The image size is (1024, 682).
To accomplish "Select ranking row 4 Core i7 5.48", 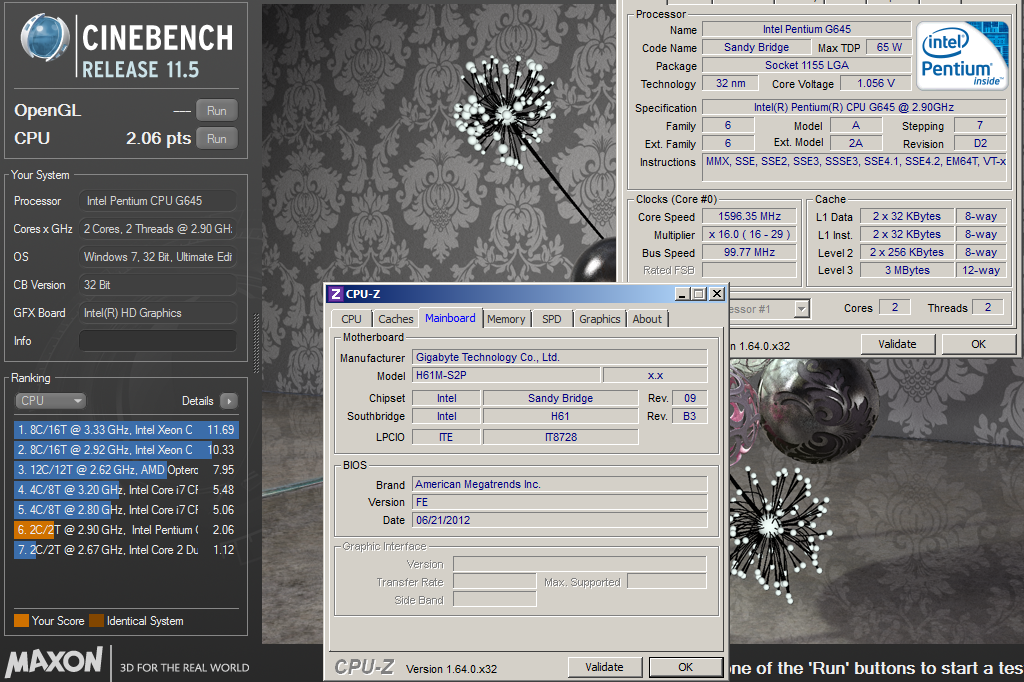I will (x=126, y=490).
